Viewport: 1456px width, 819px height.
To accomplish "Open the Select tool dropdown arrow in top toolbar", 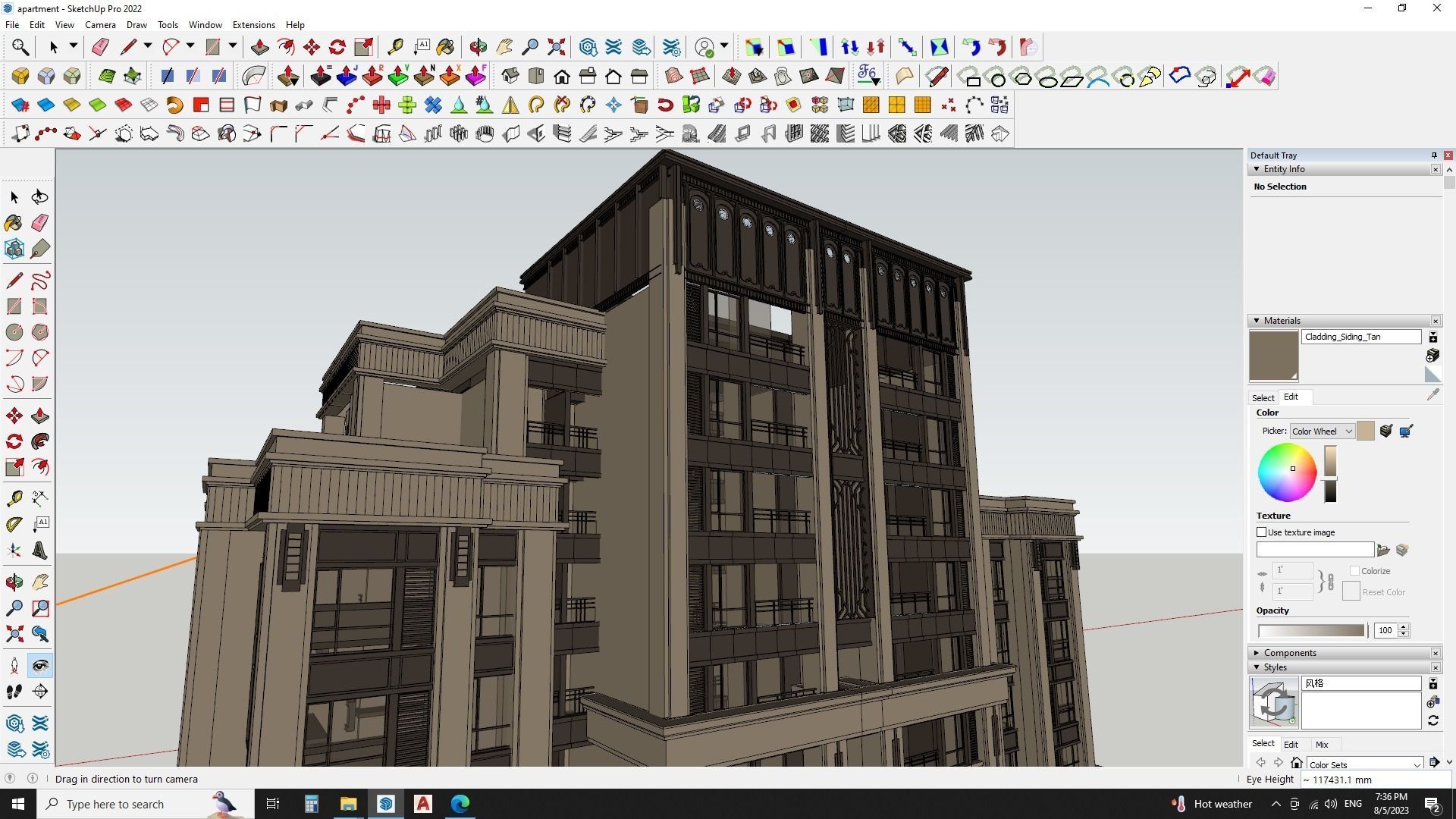I will tap(74, 47).
